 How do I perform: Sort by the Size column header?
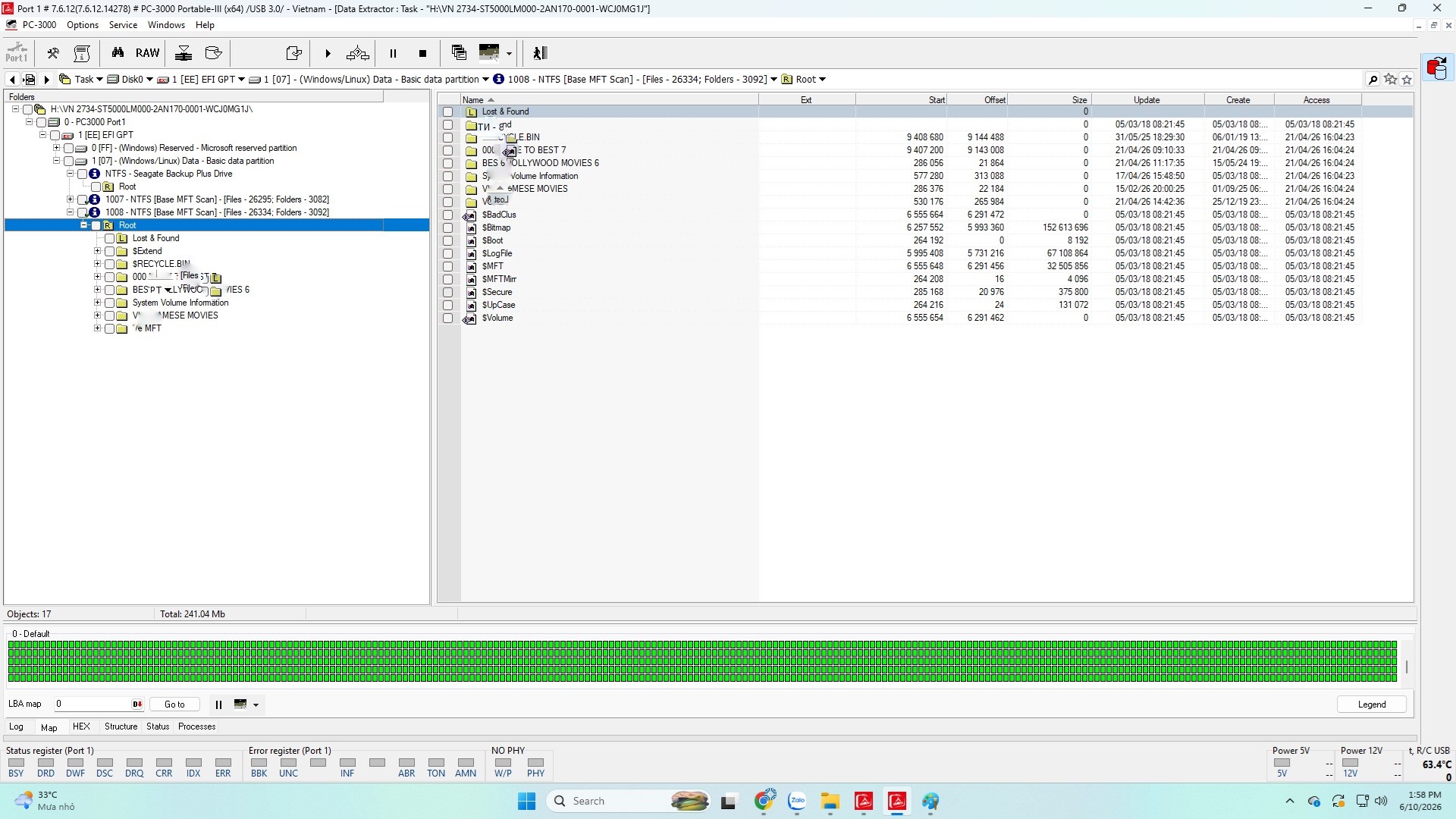point(1050,100)
